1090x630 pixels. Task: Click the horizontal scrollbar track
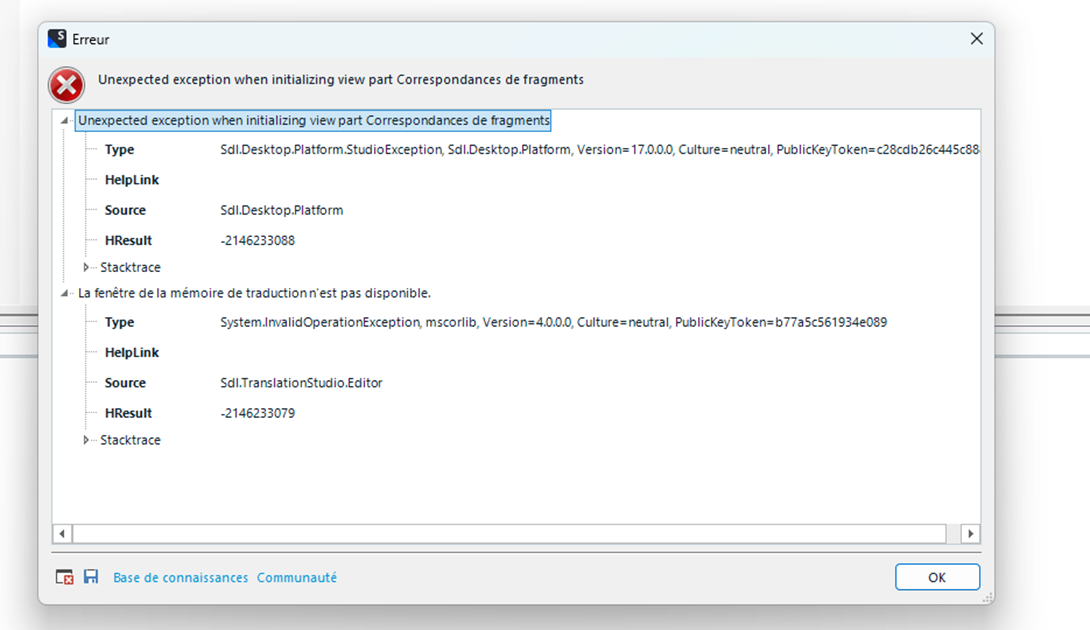[x=510, y=533]
